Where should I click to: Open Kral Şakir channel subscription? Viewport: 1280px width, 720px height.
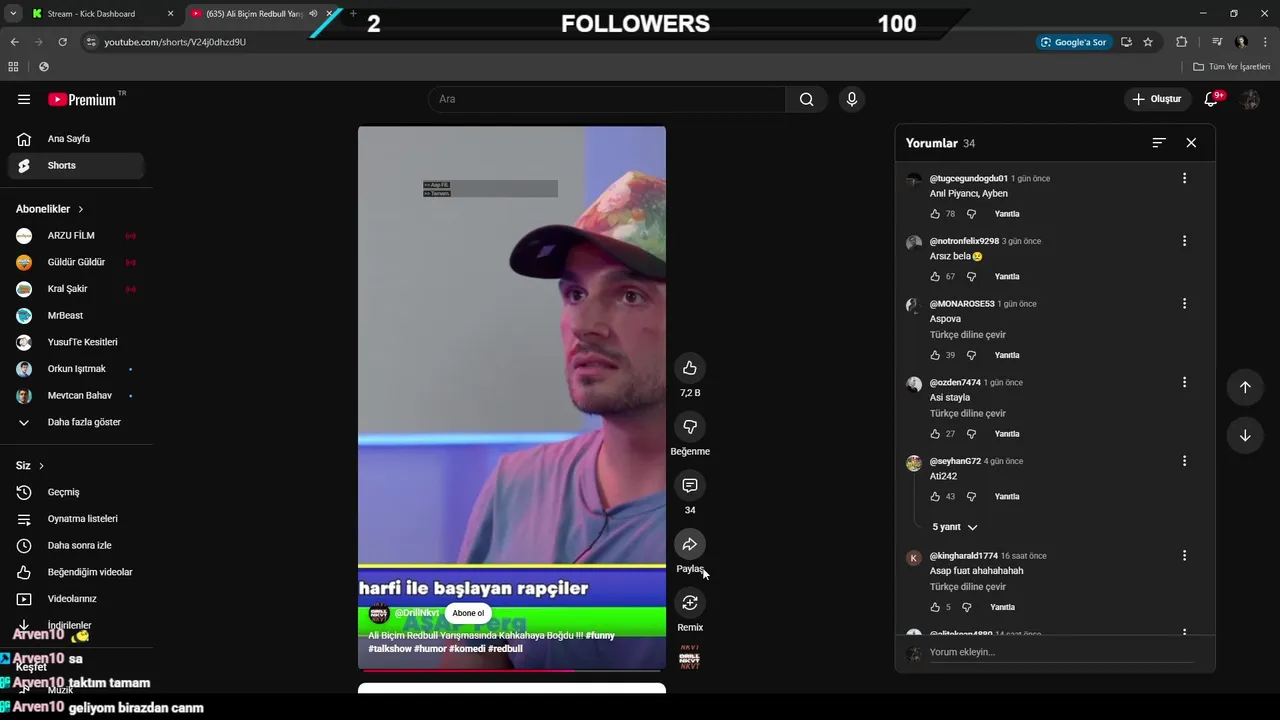(76, 289)
